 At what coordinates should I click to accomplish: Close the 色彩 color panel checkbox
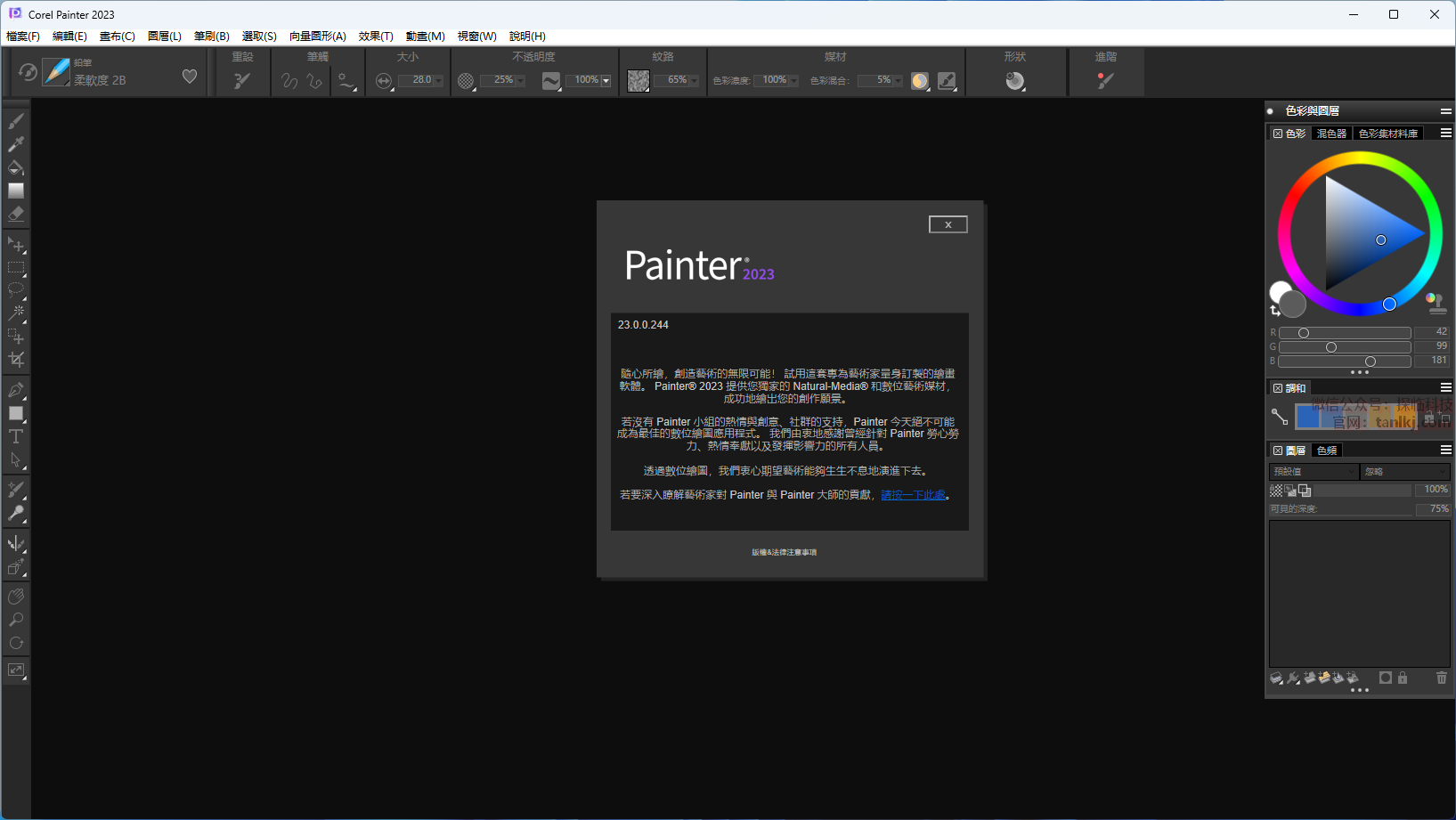pyautogui.click(x=1277, y=134)
